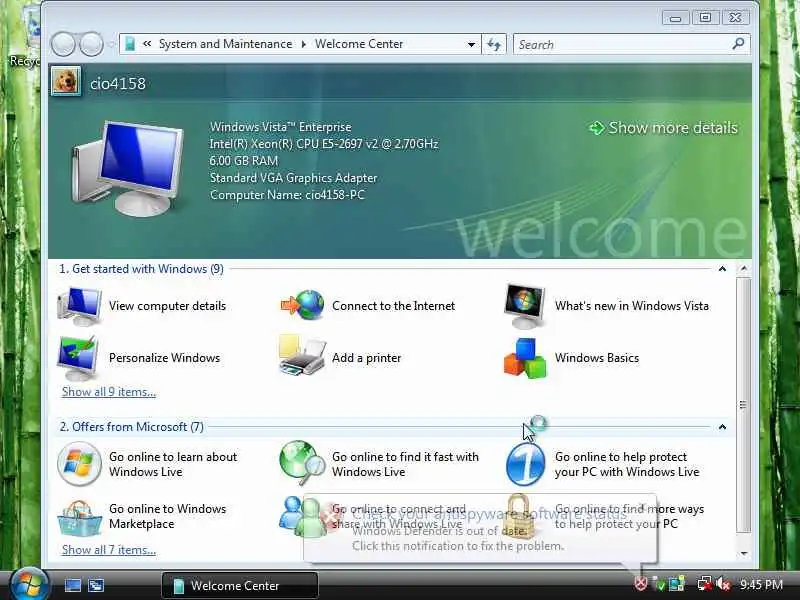Collapse the Get started with Windows section
Image resolution: width=800 pixels, height=600 pixels.
[722, 269]
